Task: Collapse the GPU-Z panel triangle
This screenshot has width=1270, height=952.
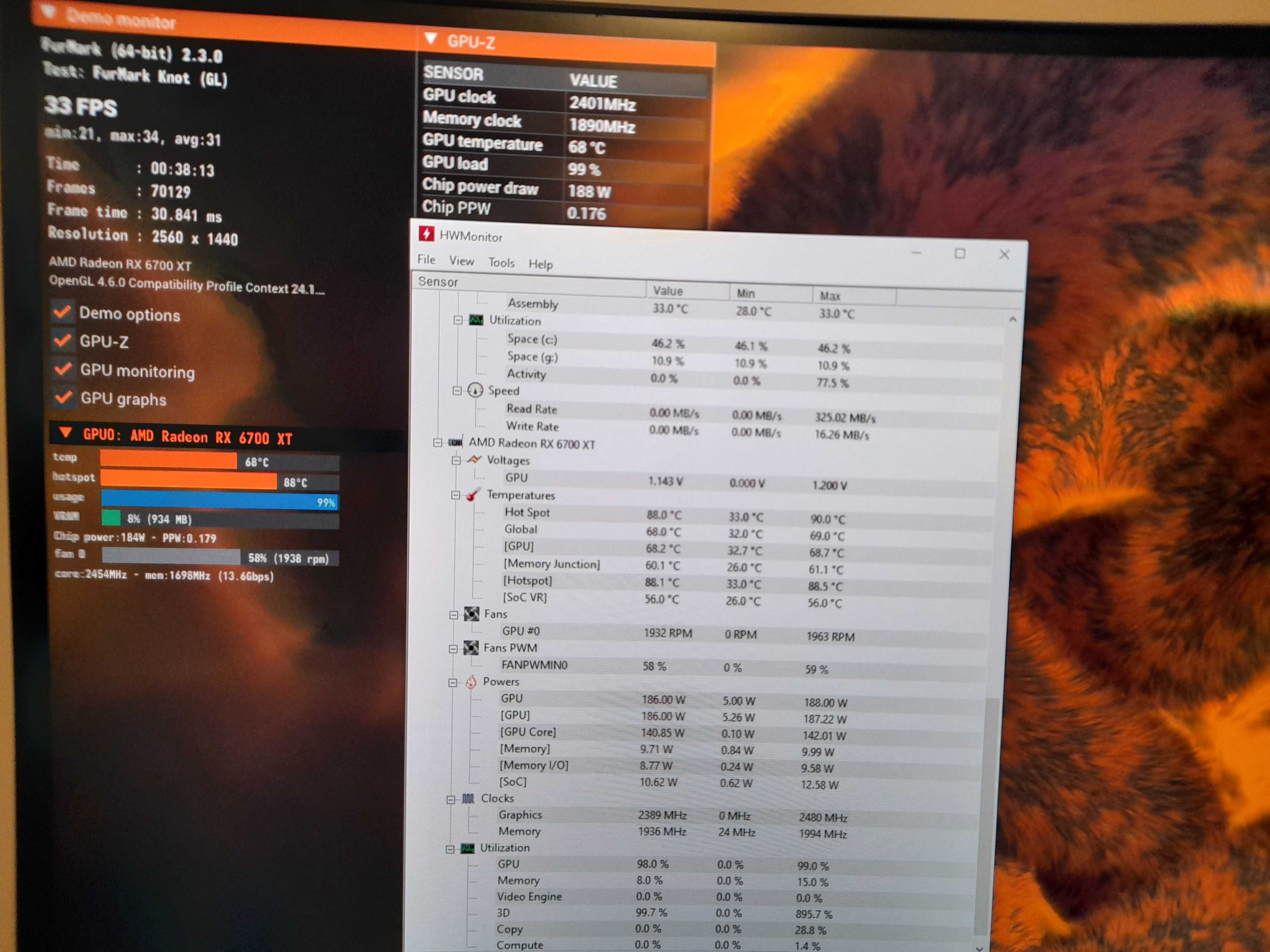Action: click(431, 39)
